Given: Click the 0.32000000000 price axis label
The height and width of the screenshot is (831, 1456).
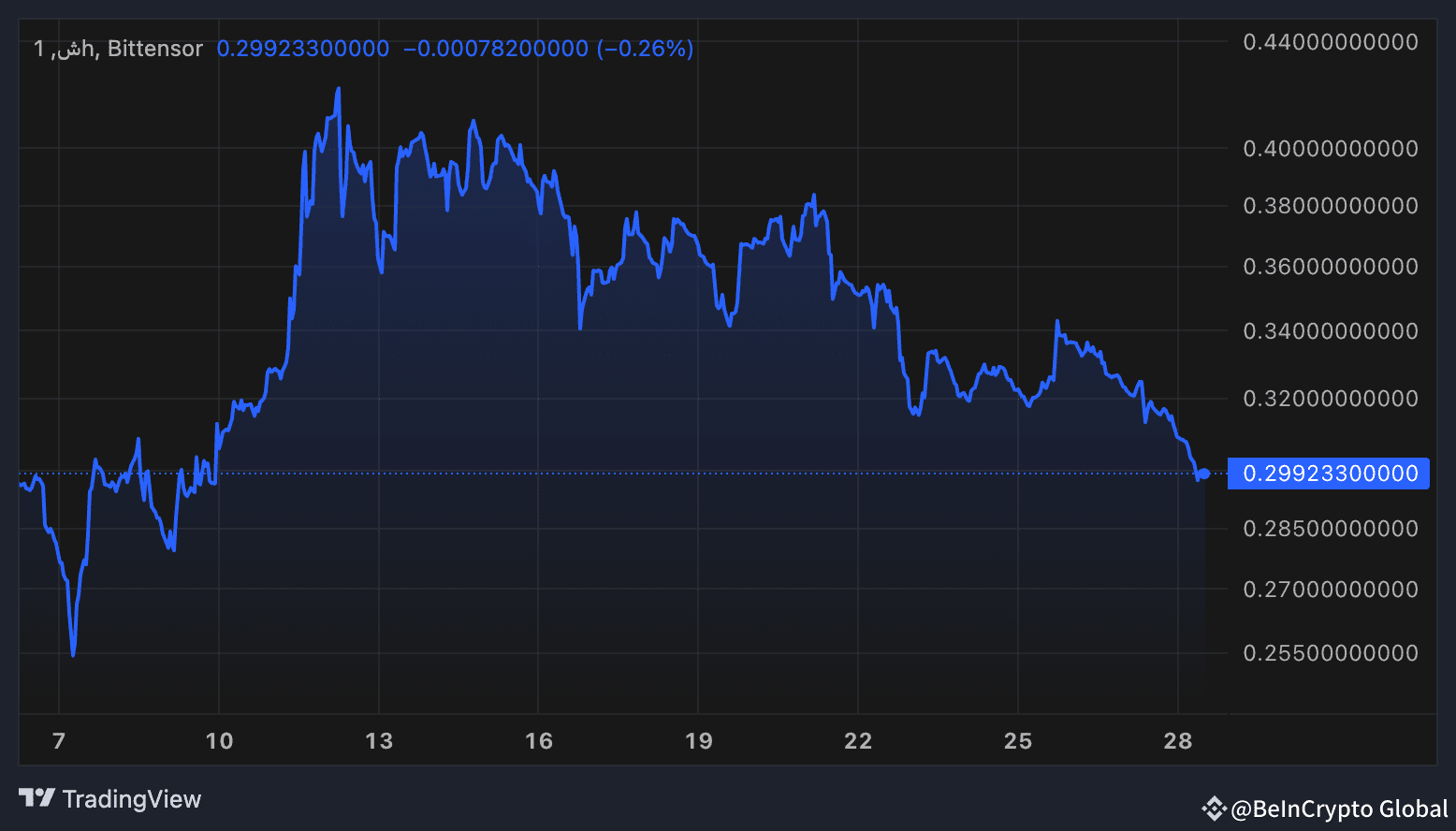Looking at the screenshot, I should tap(1331, 399).
